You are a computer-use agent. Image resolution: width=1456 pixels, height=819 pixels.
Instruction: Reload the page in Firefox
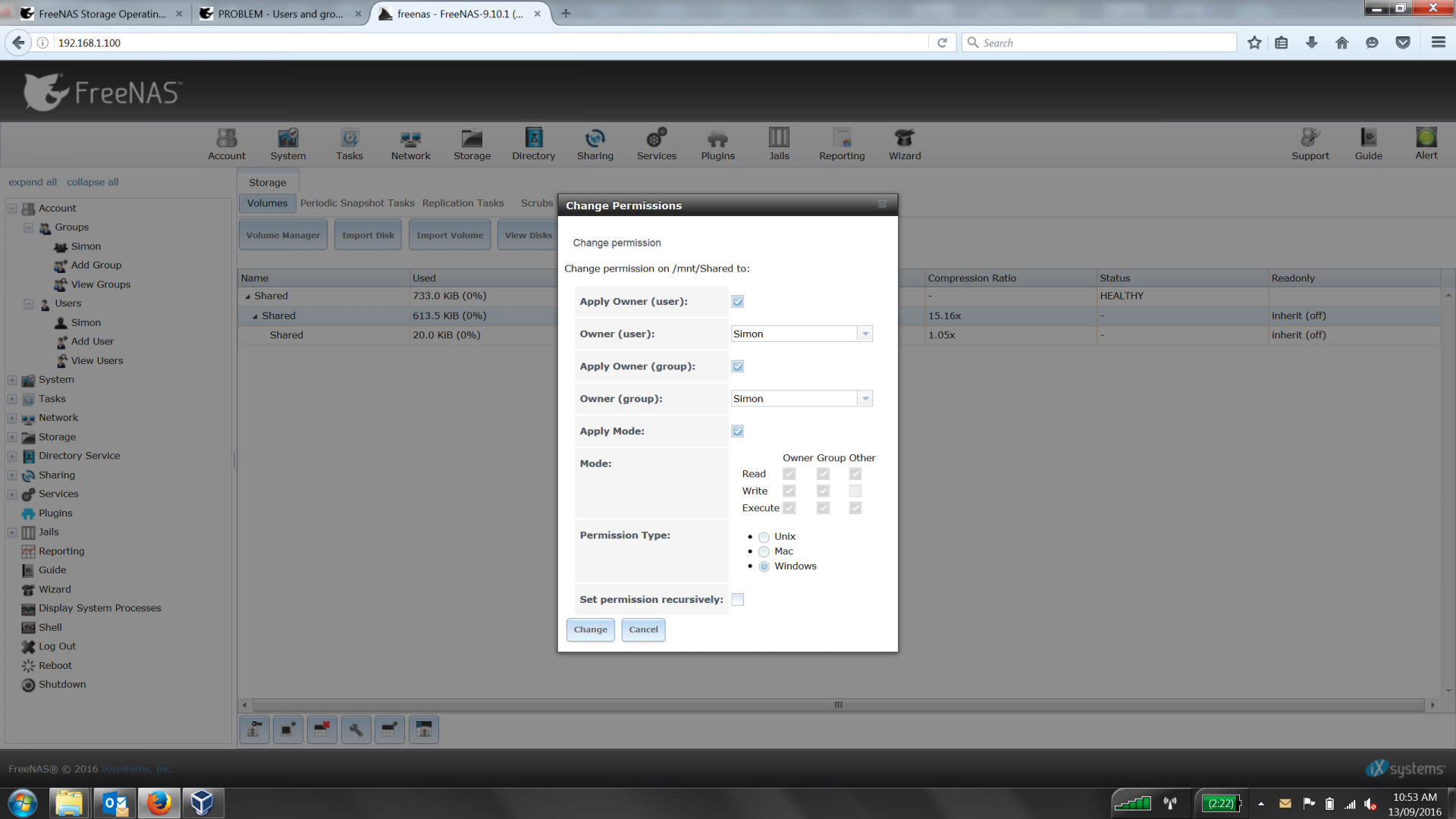pos(942,42)
